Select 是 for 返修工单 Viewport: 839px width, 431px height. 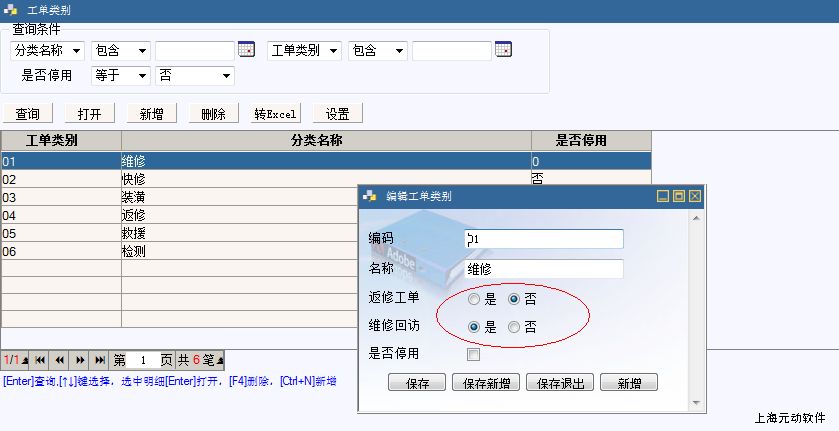coord(474,298)
